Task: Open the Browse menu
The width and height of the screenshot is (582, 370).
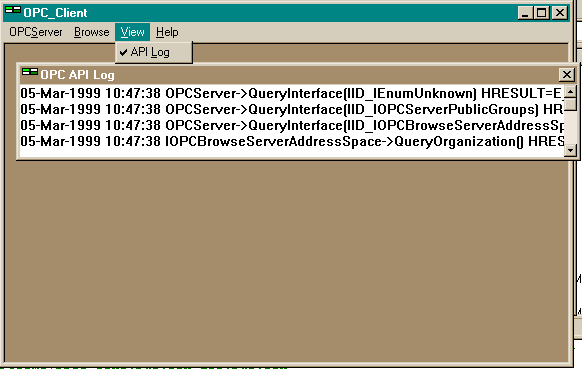Action: (x=92, y=32)
